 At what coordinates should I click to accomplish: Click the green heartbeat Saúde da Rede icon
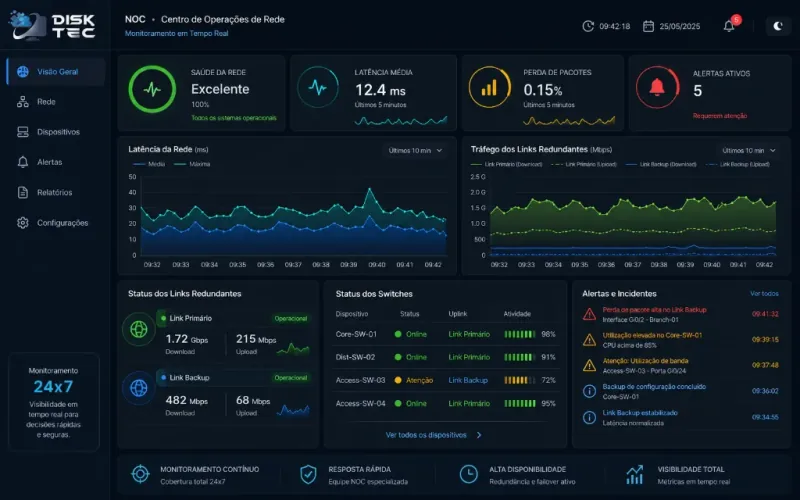tap(152, 89)
